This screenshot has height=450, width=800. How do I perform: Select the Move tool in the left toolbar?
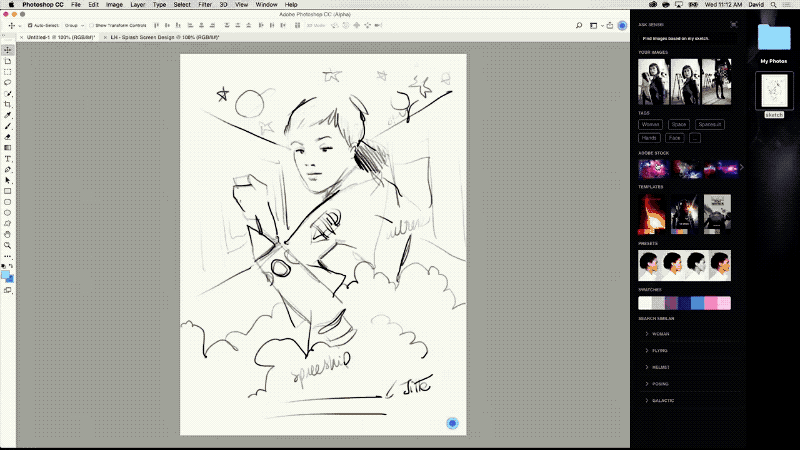[8, 50]
